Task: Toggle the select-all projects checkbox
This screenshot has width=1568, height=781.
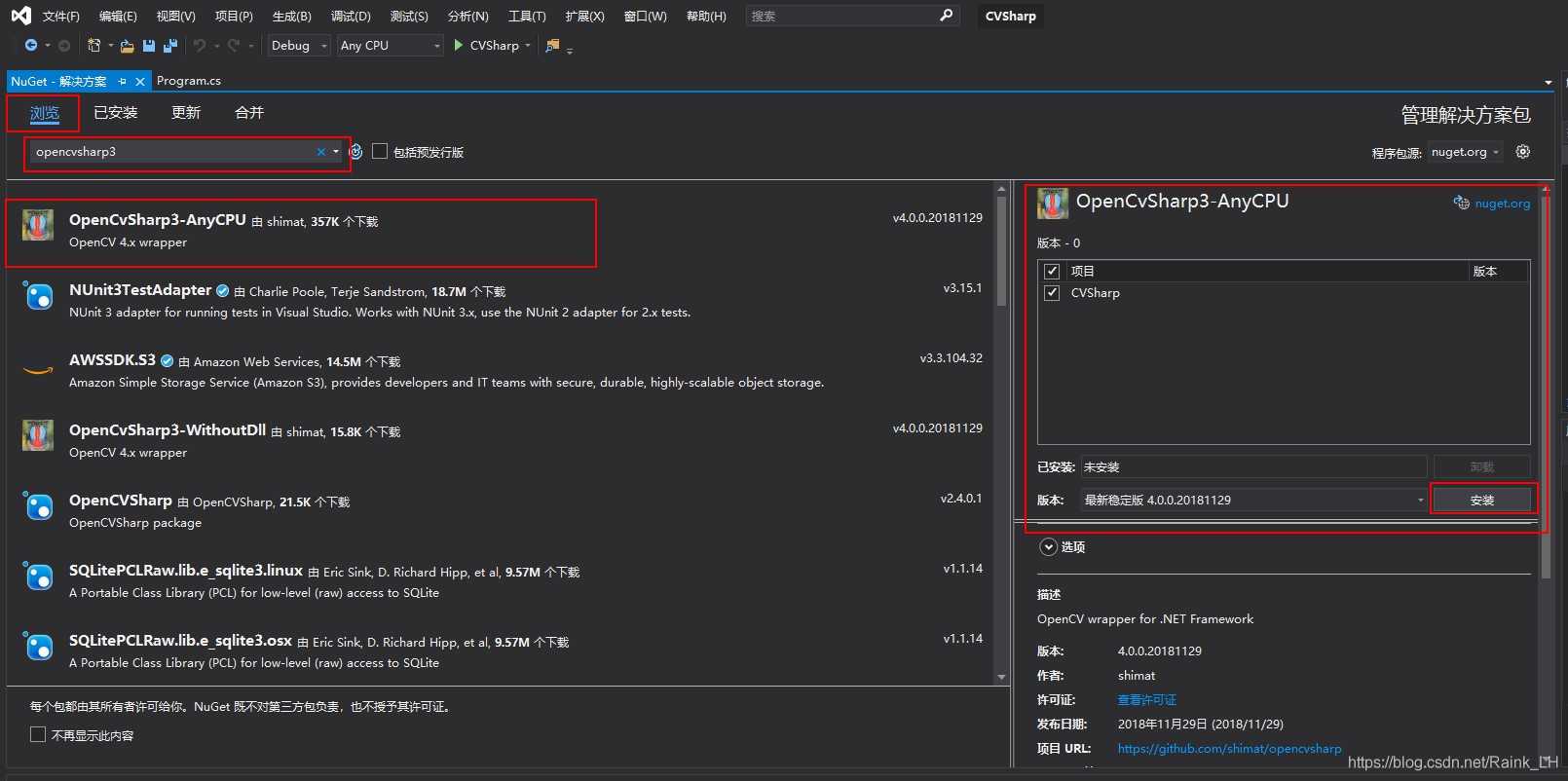Action: click(1052, 271)
